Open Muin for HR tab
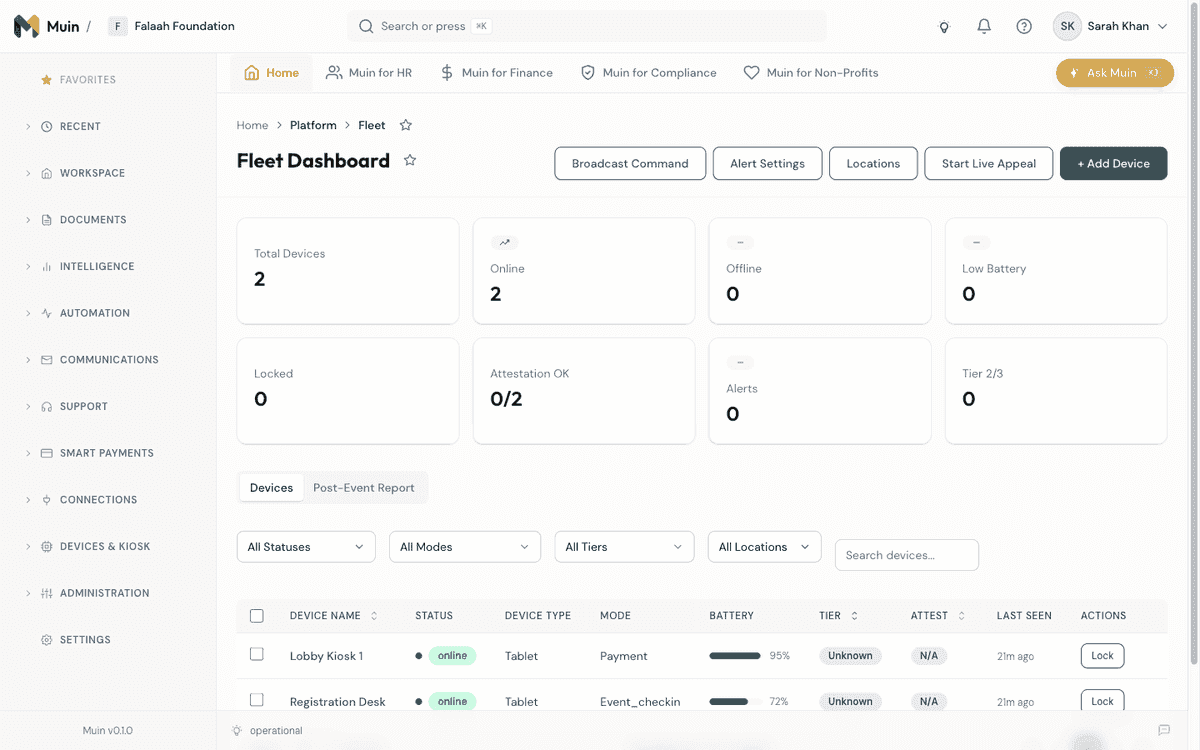This screenshot has width=1200, height=750. click(368, 73)
